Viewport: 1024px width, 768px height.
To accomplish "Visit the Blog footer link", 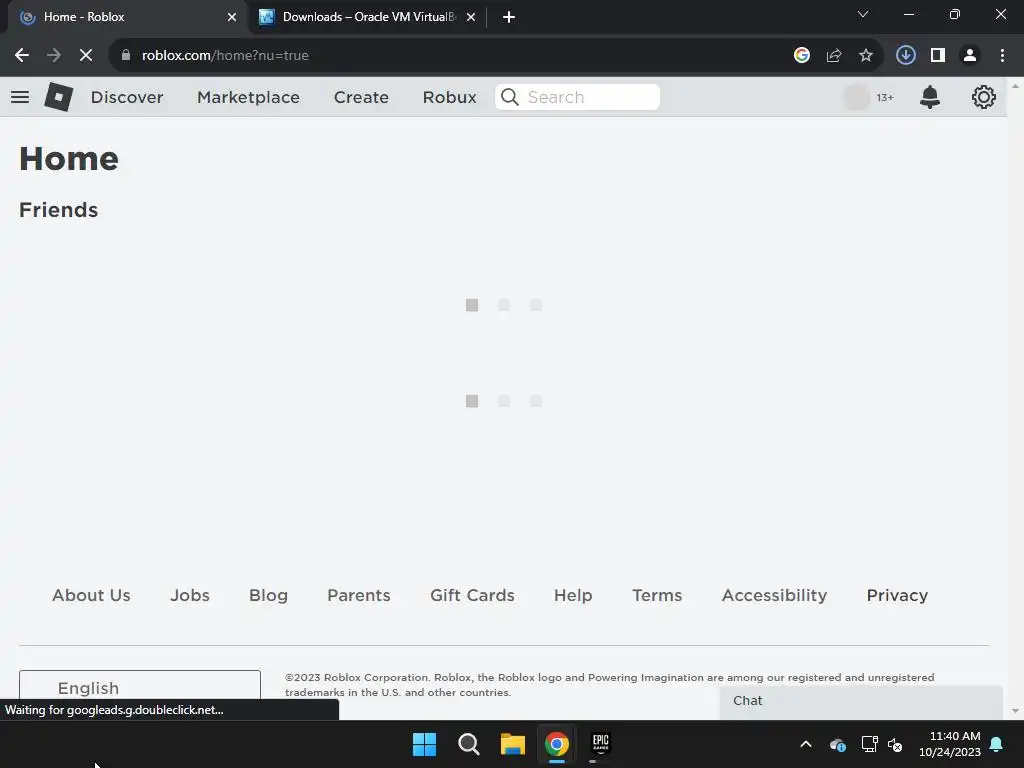I will point(268,595).
